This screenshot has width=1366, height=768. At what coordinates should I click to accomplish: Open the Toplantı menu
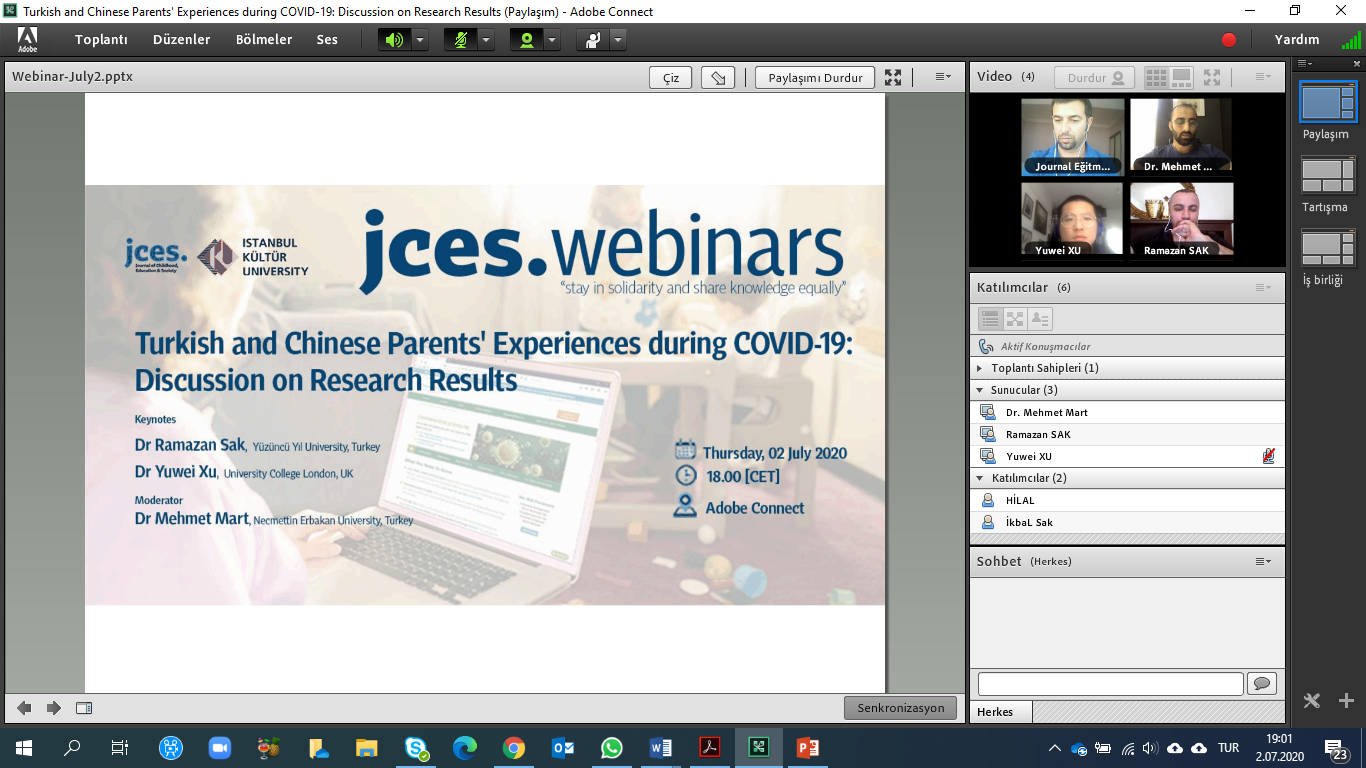(101, 40)
